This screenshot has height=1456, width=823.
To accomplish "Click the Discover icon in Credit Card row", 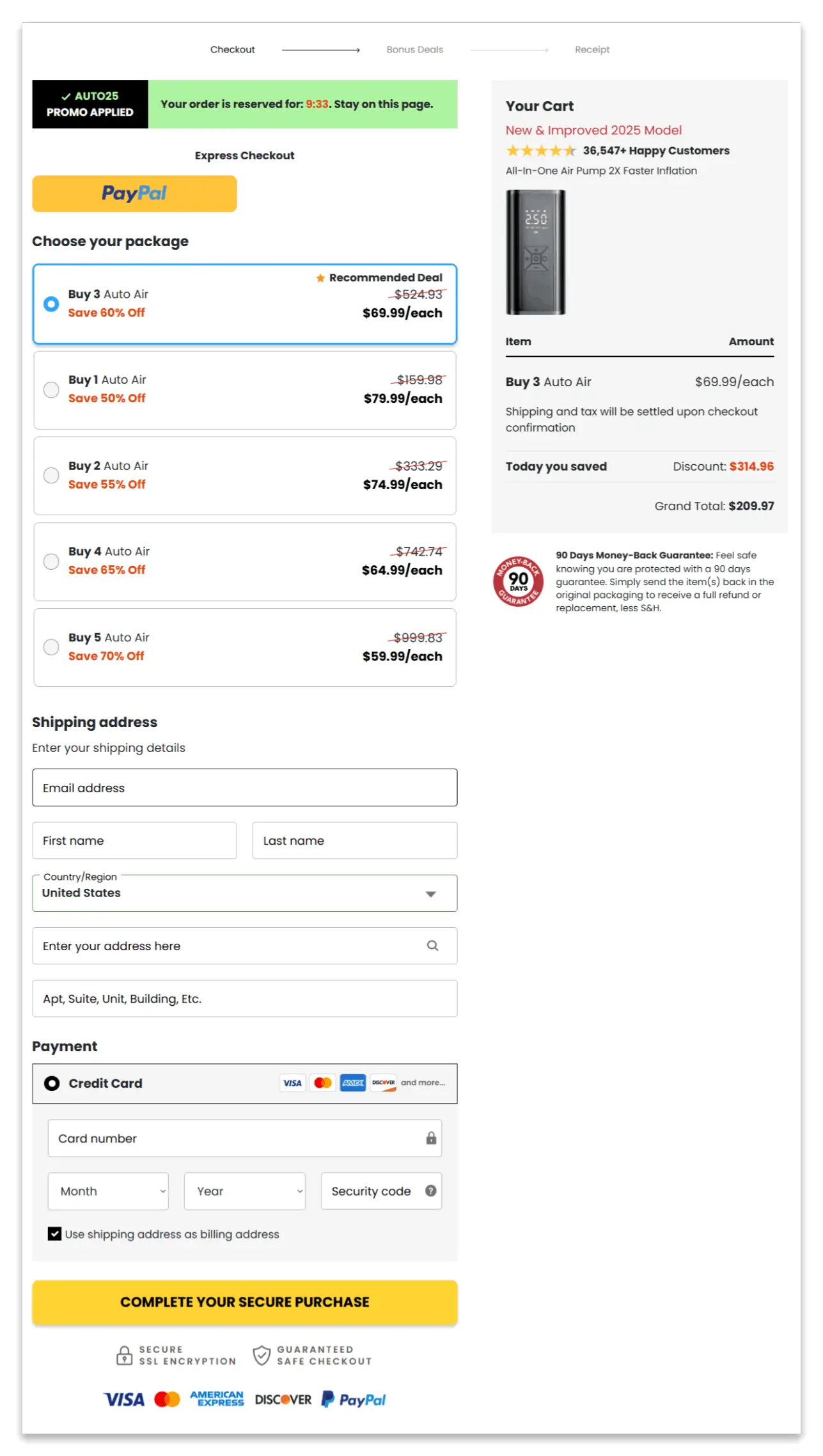I will pyautogui.click(x=384, y=1083).
